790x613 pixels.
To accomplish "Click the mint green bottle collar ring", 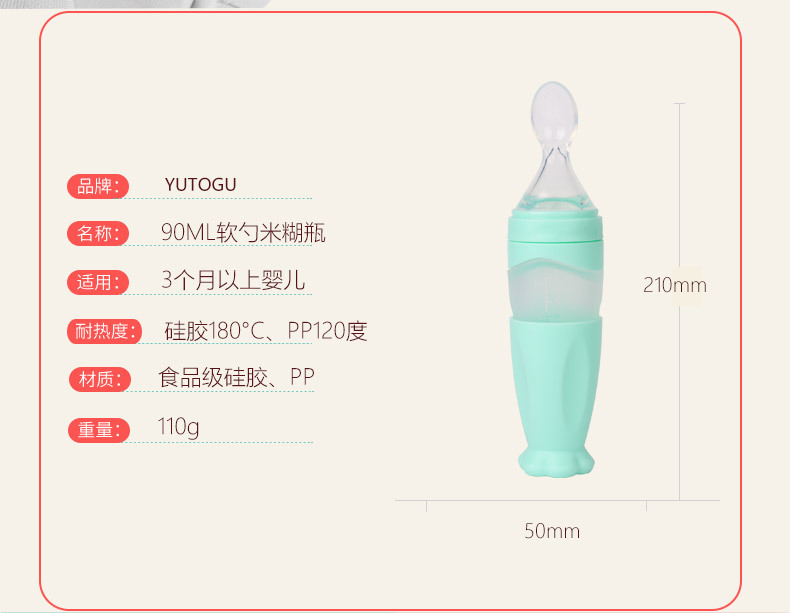I will point(555,228).
